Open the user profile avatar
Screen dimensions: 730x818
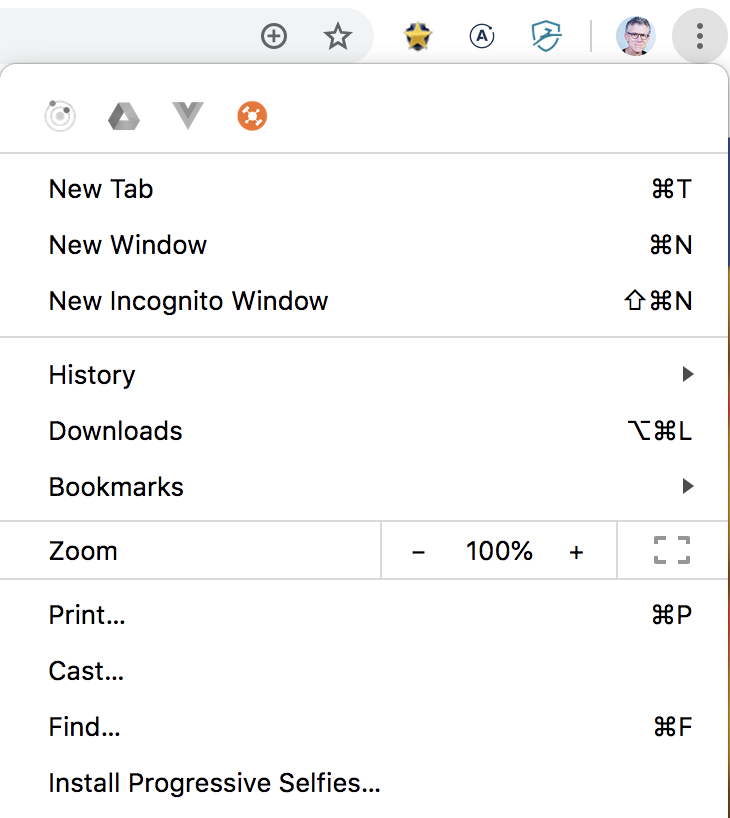(x=635, y=37)
